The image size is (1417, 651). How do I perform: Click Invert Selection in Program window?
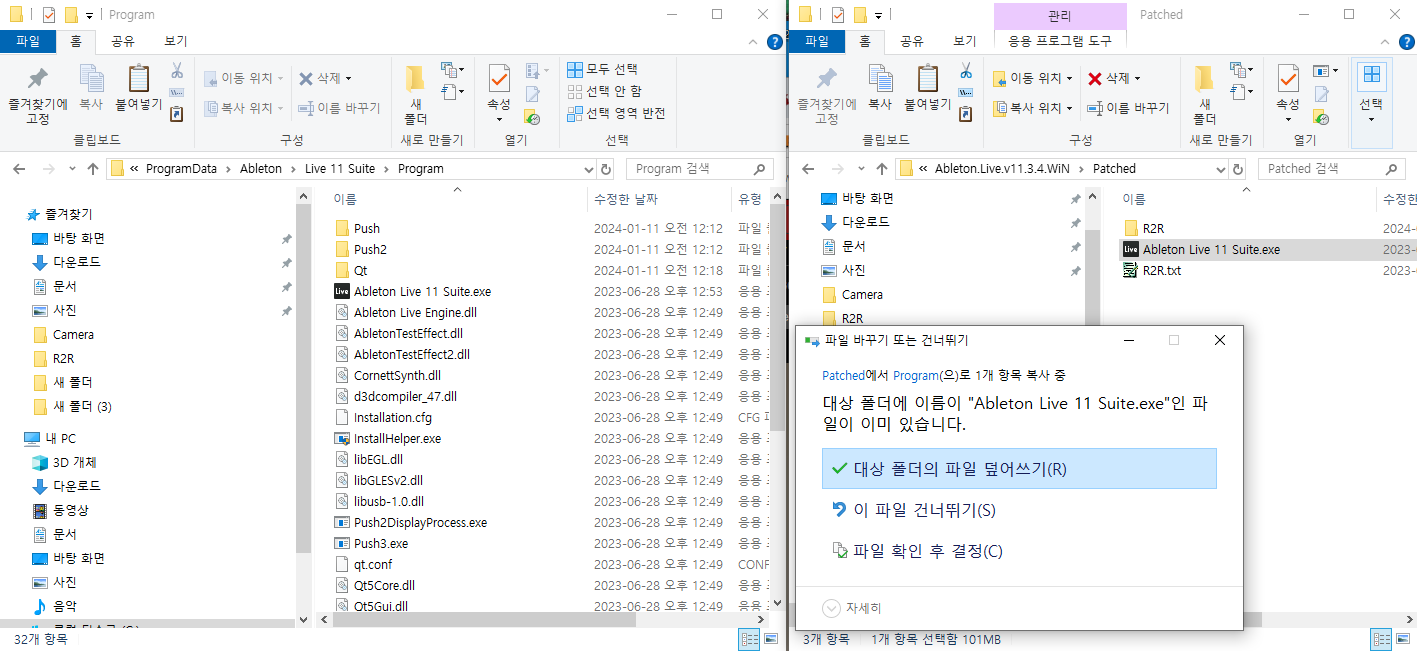pyautogui.click(x=616, y=113)
